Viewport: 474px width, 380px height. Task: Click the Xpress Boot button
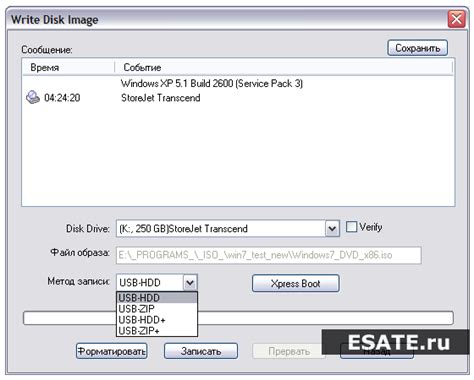pos(296,283)
